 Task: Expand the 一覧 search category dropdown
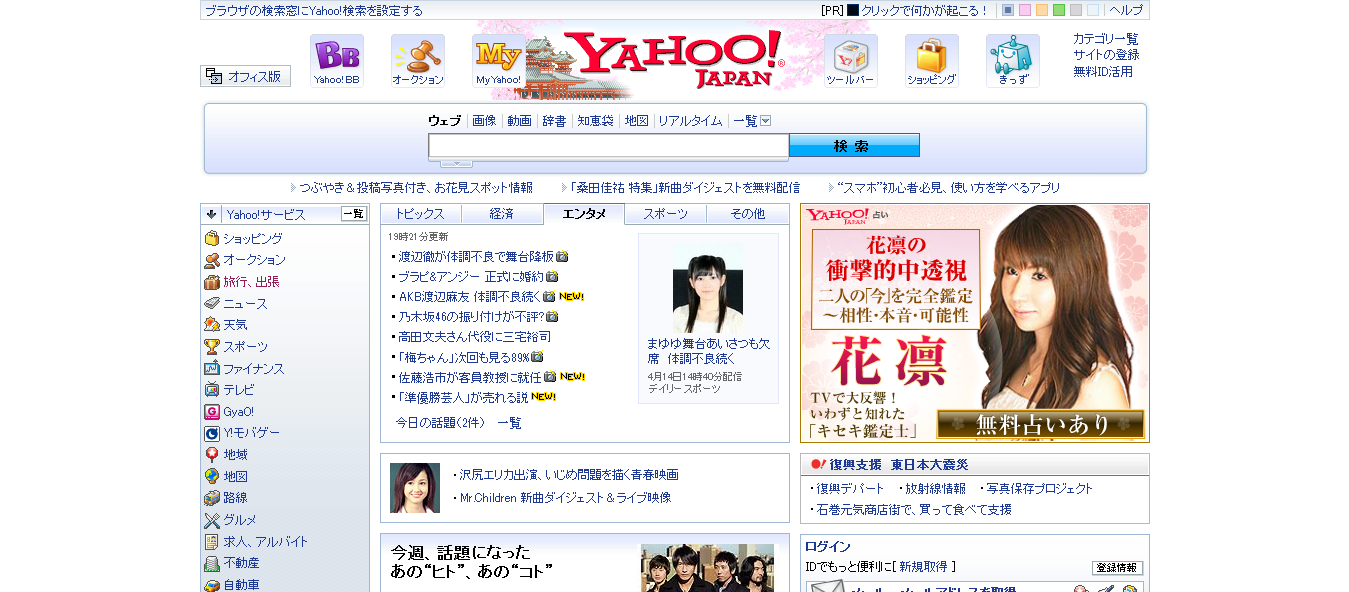(766, 121)
